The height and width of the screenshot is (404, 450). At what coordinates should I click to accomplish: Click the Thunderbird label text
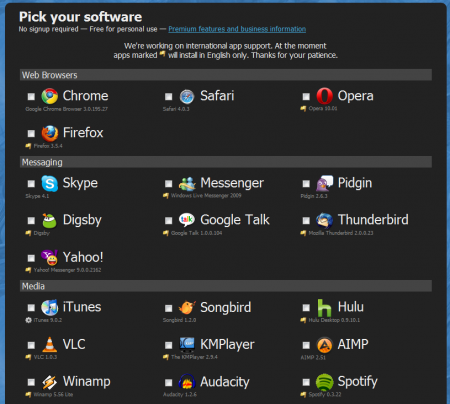click(373, 220)
